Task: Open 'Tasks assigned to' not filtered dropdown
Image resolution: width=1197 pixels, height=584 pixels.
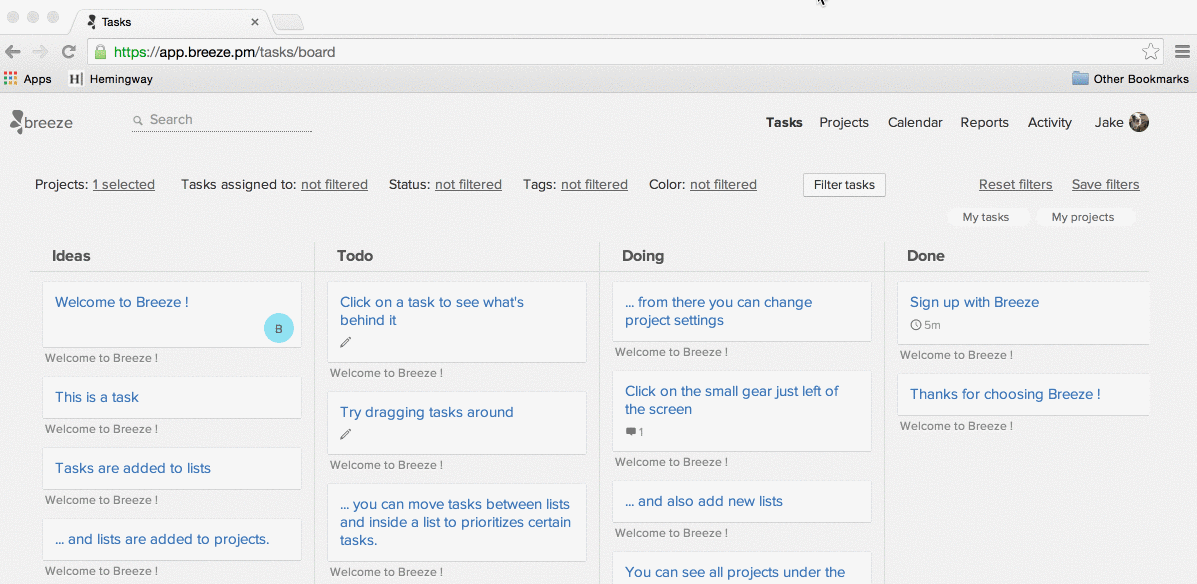Action: click(334, 184)
